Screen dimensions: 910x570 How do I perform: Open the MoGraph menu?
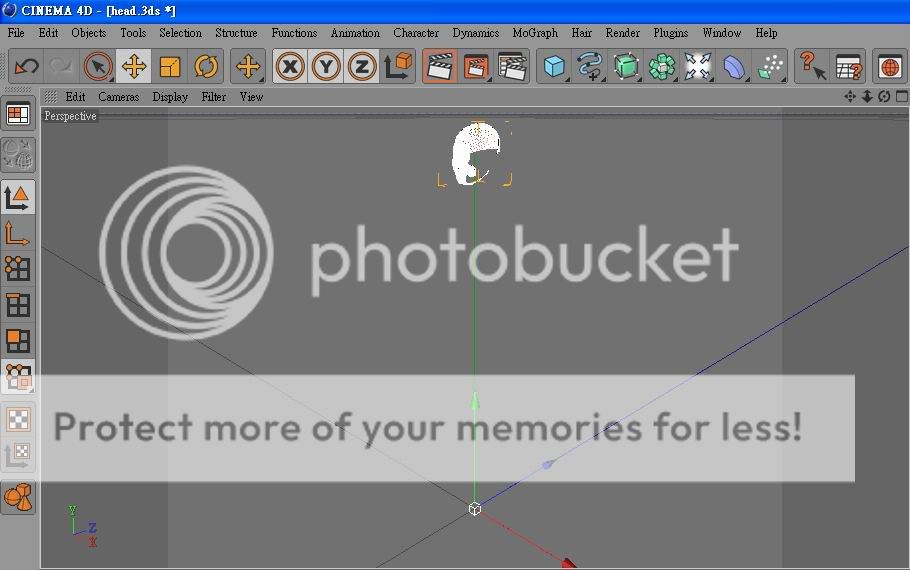pyautogui.click(x=535, y=33)
